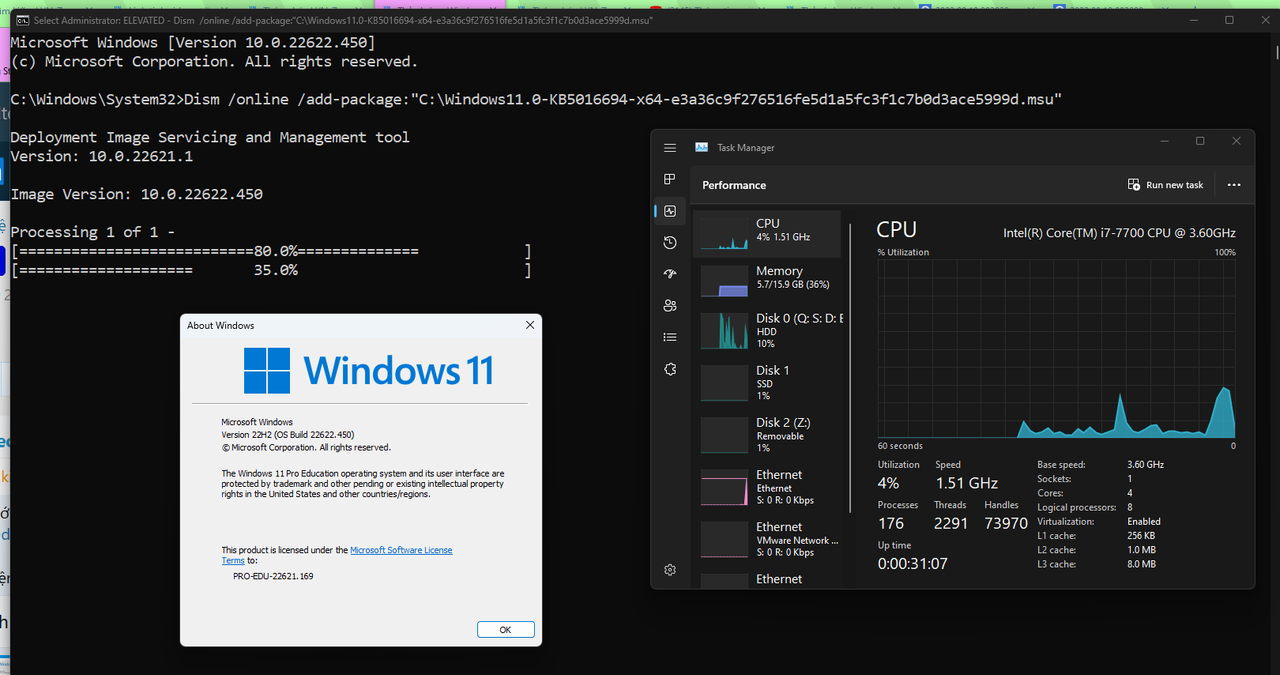Select Disk 2 (Z:) Removable entry
This screenshot has width=1280, height=675.
tap(768, 435)
